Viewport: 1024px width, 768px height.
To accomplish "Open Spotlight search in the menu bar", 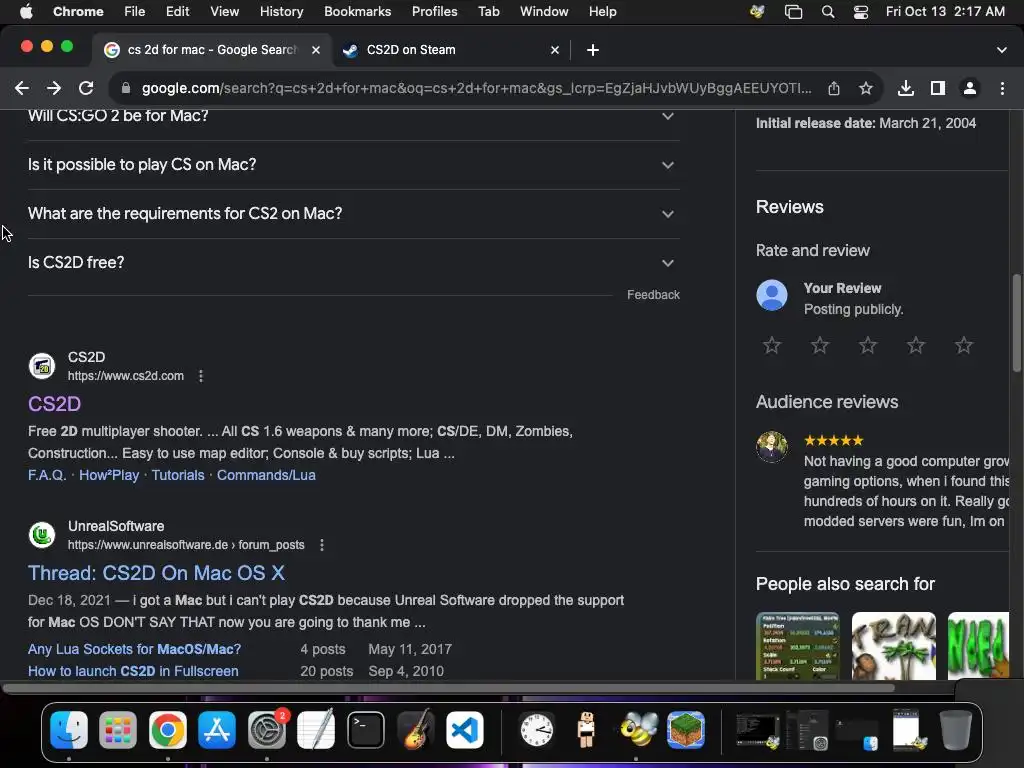I will coord(828,11).
